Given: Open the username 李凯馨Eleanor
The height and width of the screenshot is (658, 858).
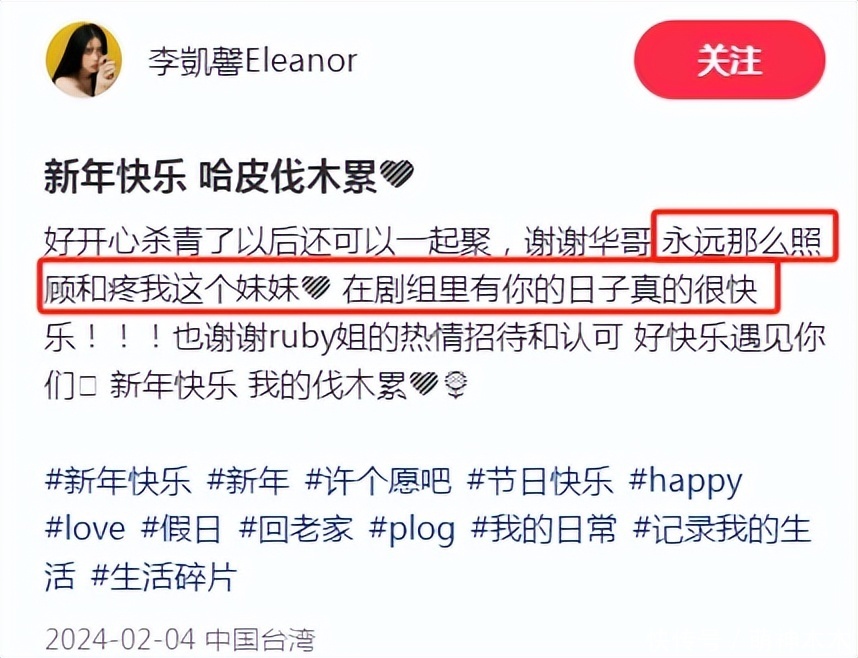Looking at the screenshot, I should pos(253,61).
